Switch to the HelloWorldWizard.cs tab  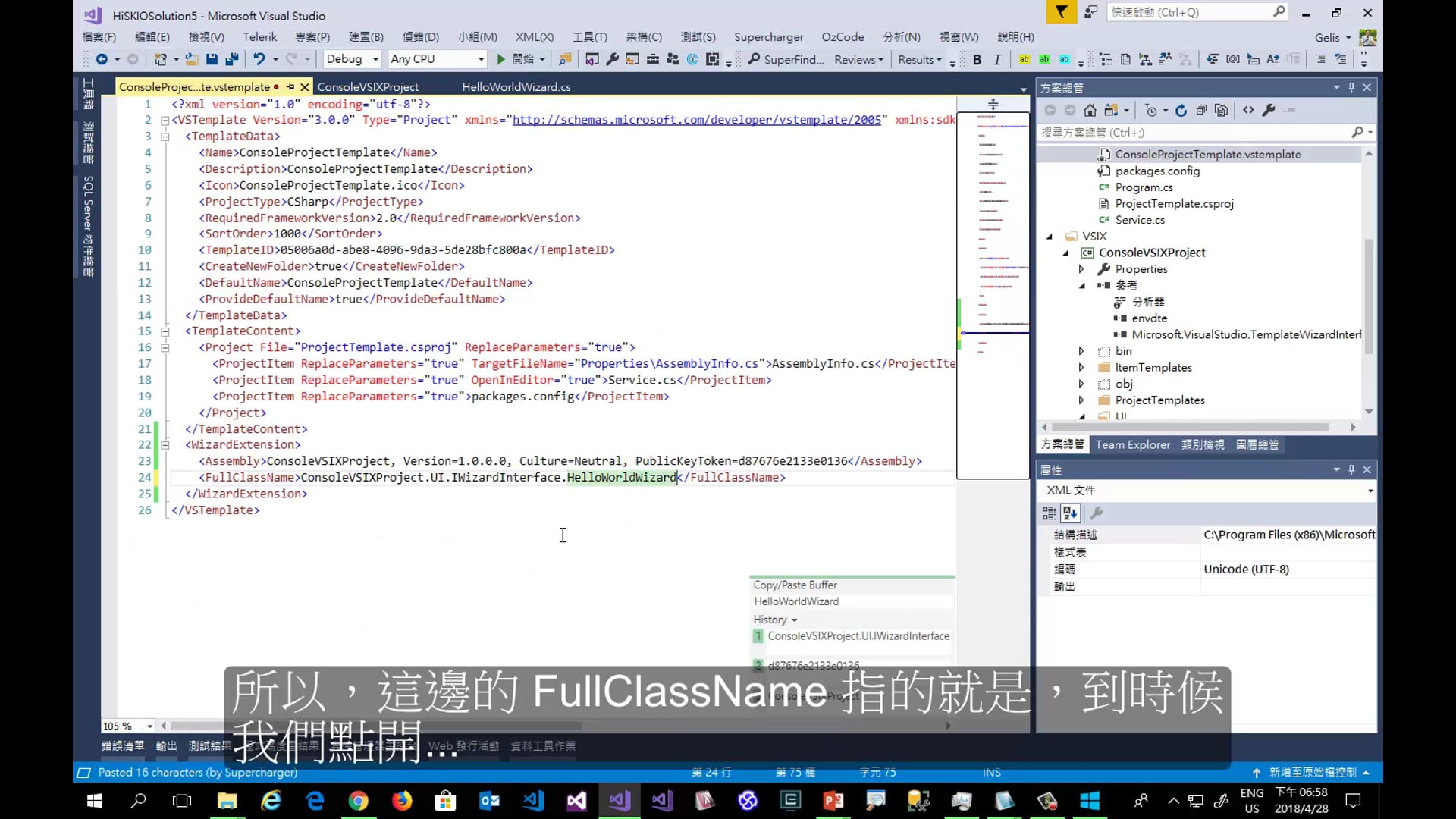pos(516,86)
